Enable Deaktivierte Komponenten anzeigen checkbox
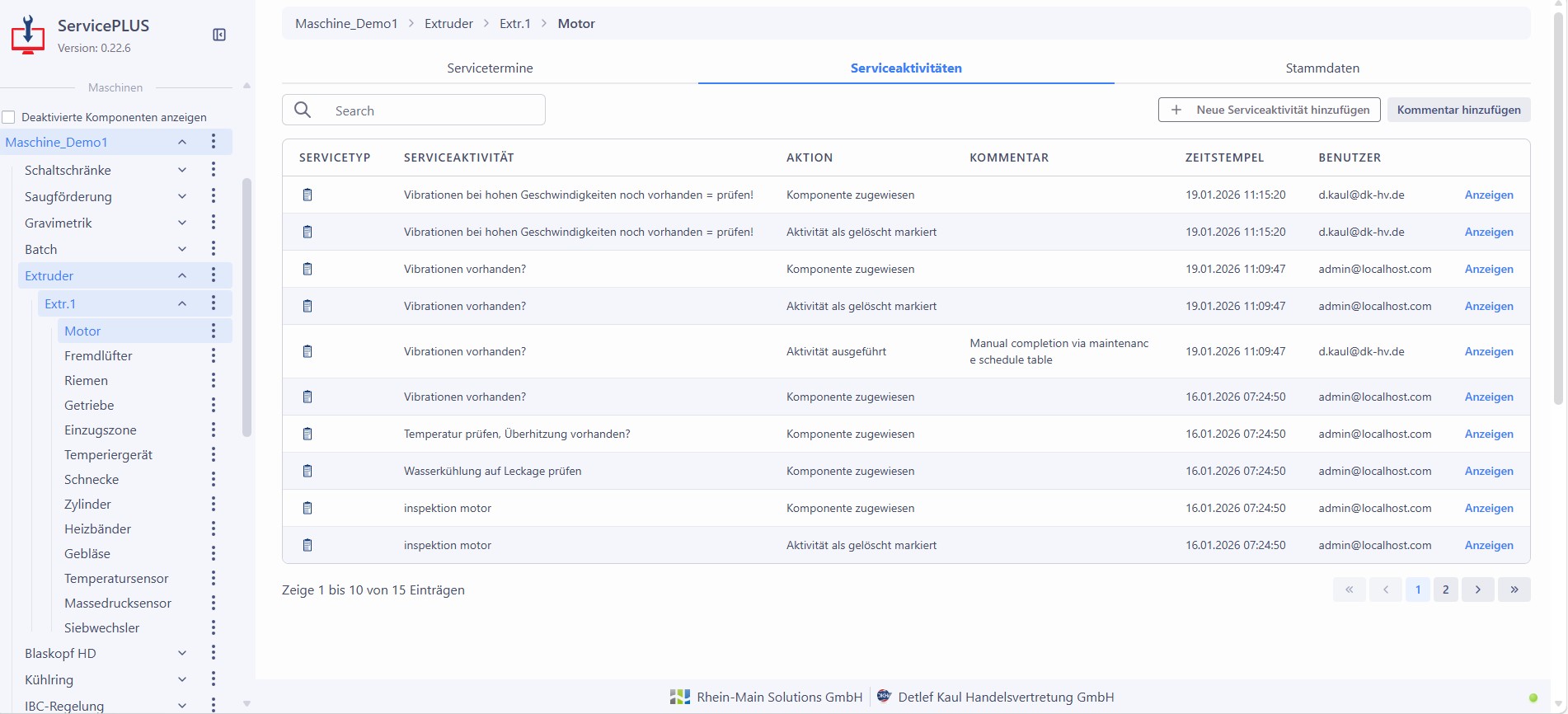The image size is (1568, 714). pyautogui.click(x=9, y=117)
